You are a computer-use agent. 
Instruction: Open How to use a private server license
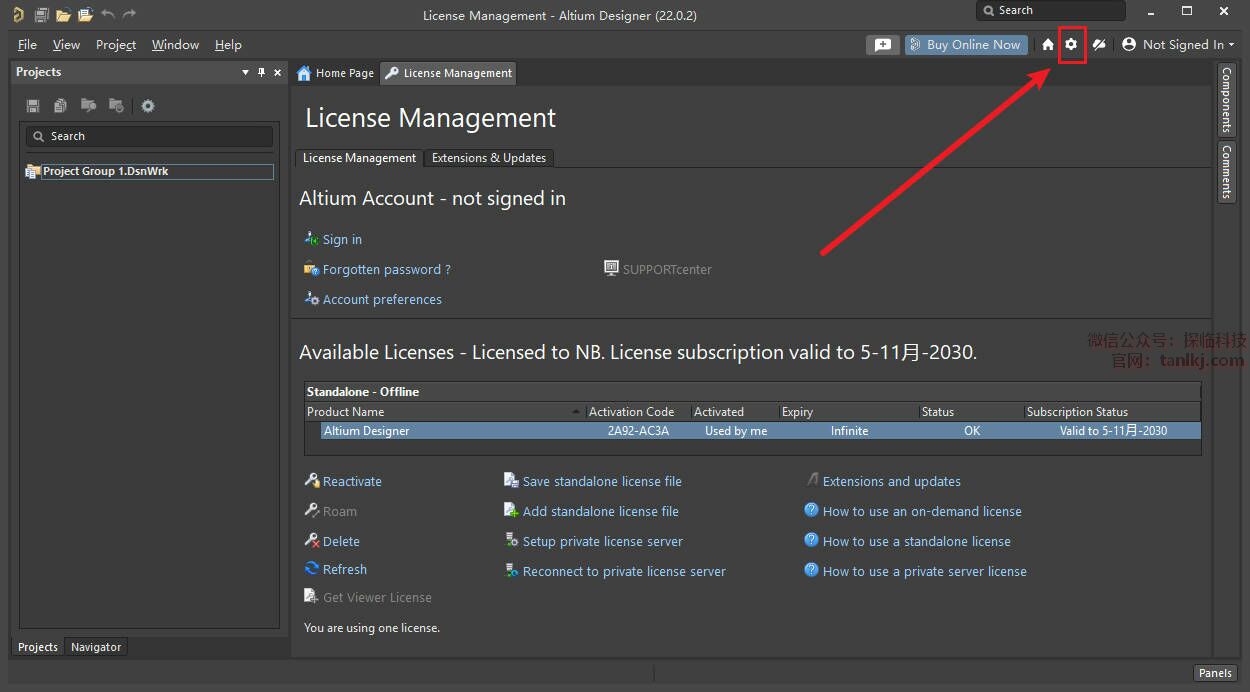point(925,571)
